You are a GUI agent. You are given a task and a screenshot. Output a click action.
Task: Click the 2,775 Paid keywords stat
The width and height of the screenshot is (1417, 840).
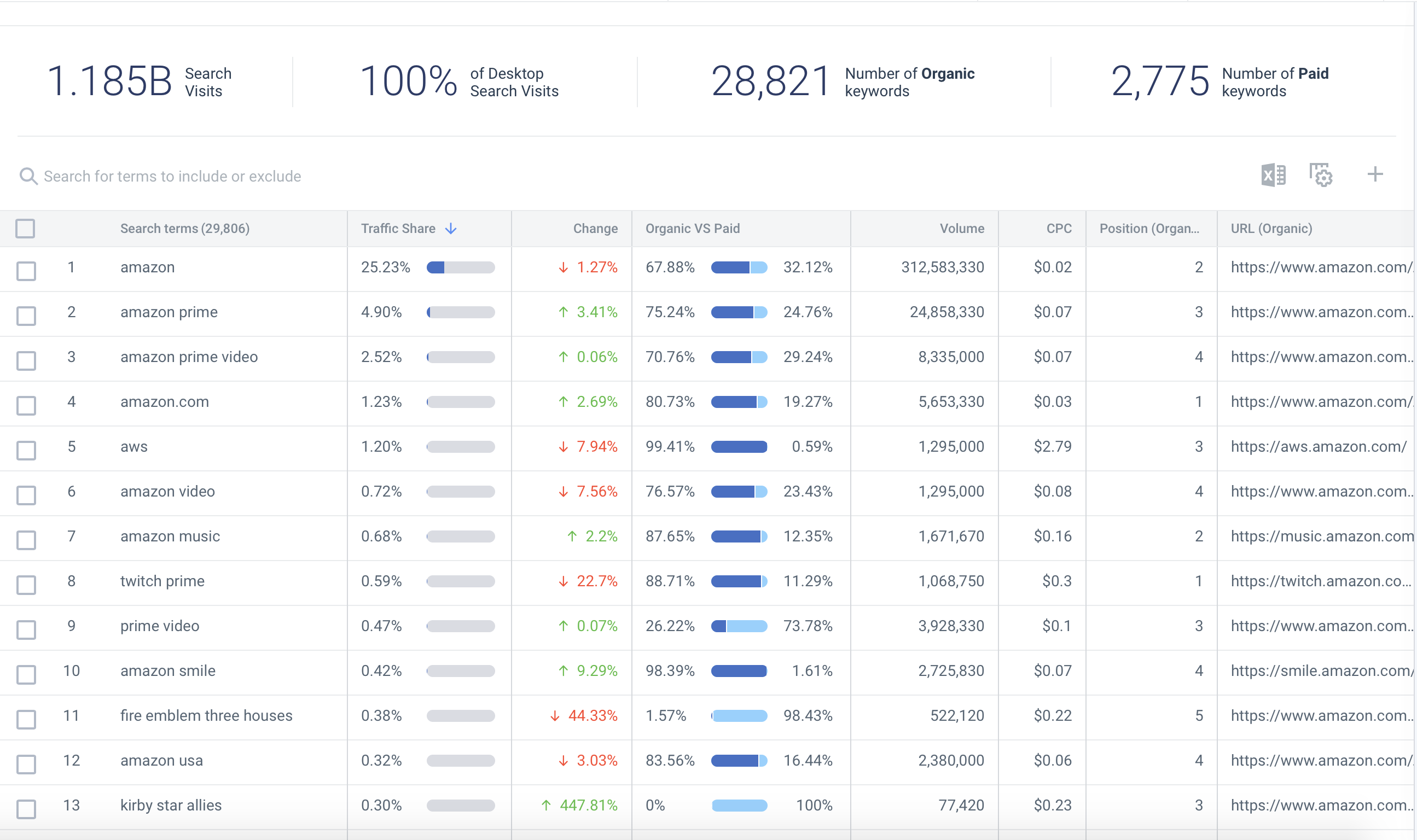[1219, 81]
